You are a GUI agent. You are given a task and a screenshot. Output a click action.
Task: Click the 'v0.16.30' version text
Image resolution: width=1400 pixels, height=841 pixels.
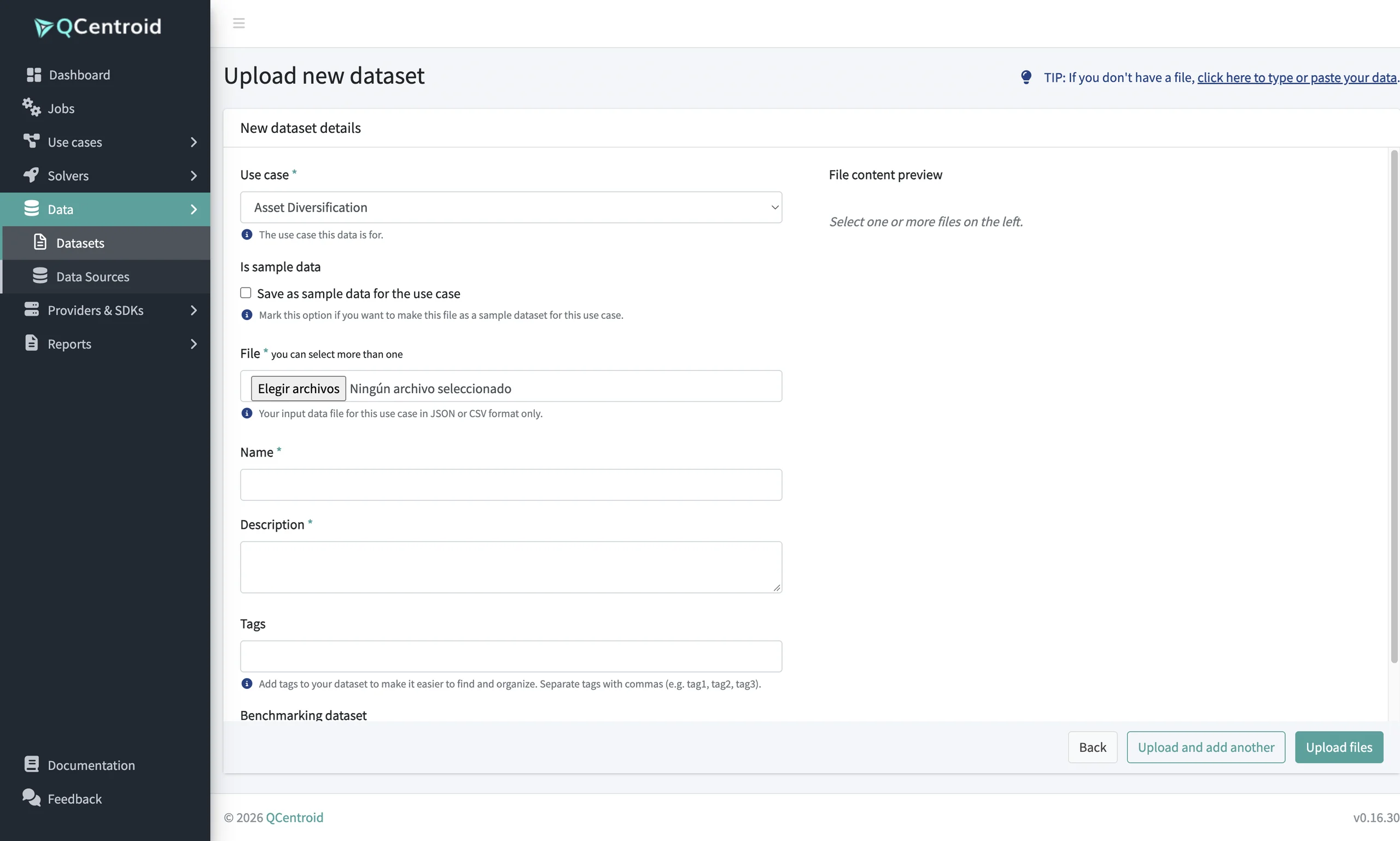[x=1376, y=817]
